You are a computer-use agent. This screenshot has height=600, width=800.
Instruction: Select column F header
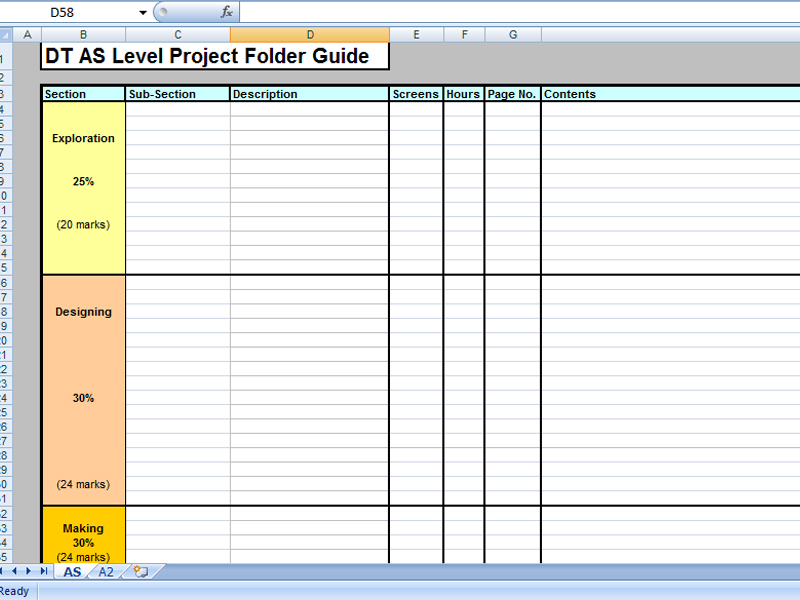pyautogui.click(x=464, y=35)
